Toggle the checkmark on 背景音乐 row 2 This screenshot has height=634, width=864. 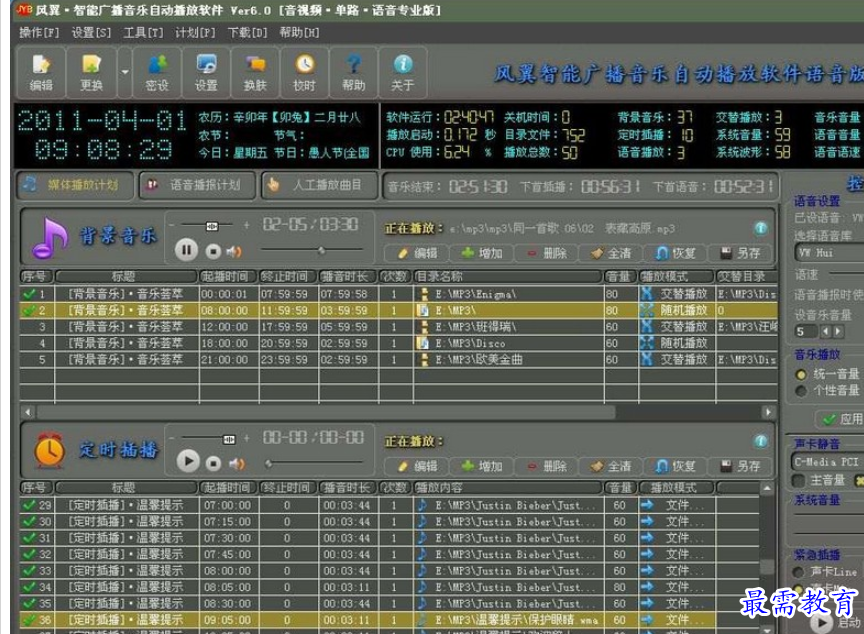coord(29,311)
